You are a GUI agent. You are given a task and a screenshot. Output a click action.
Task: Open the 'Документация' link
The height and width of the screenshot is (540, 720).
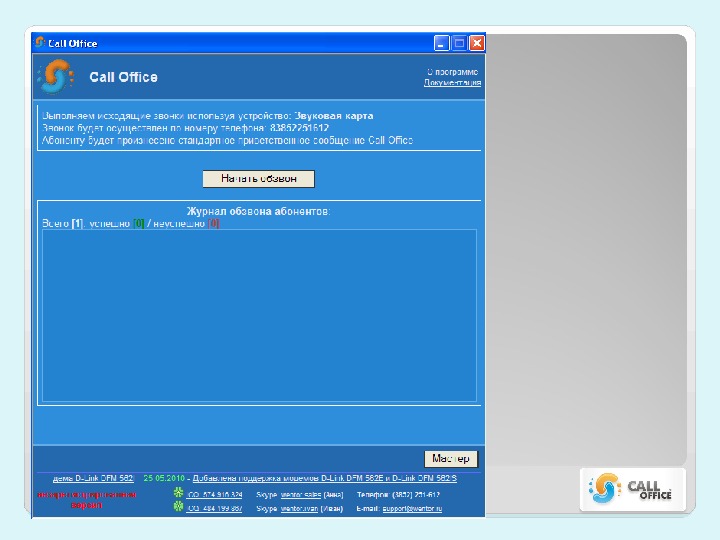click(x=452, y=83)
